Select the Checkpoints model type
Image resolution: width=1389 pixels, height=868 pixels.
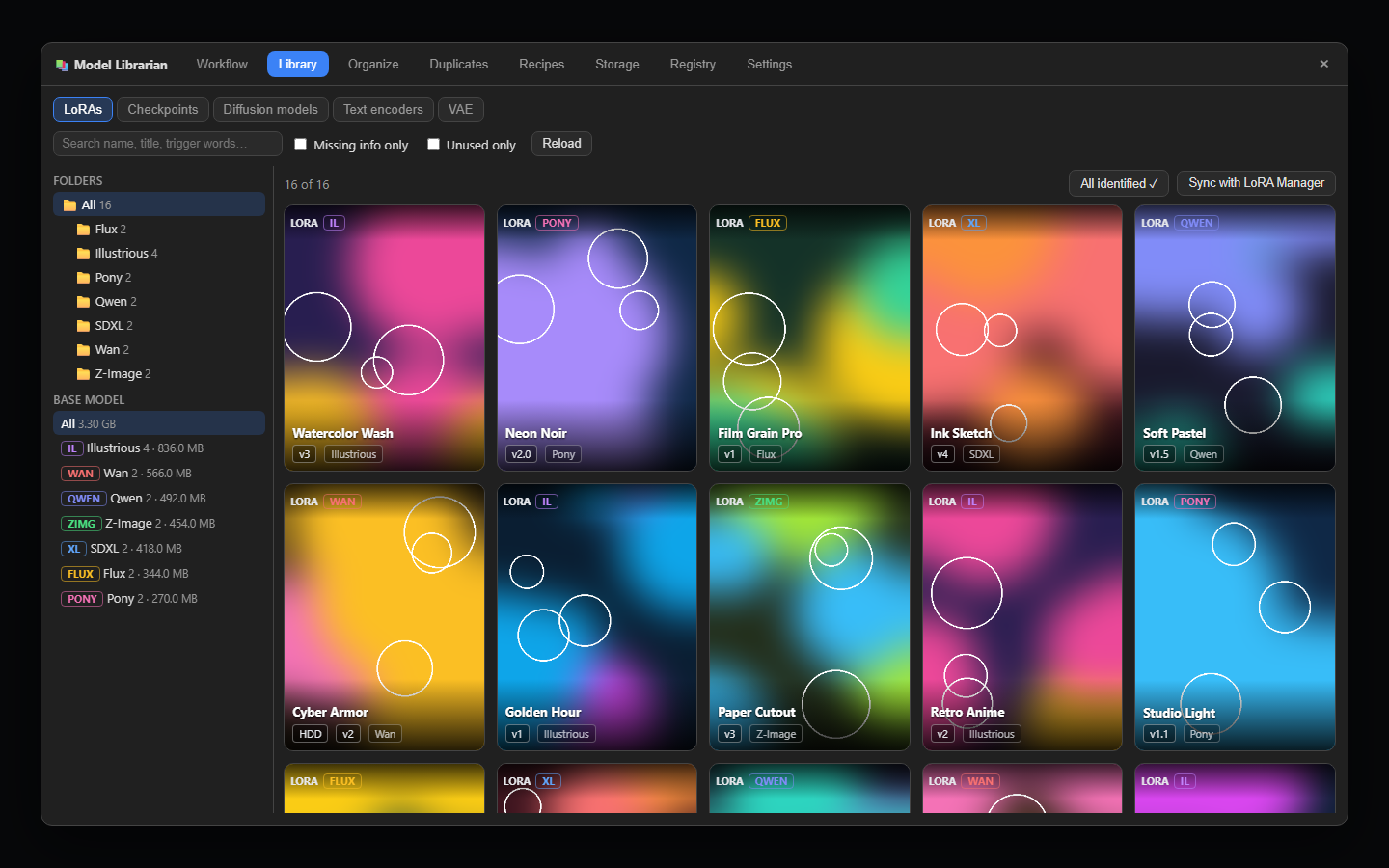tap(162, 109)
